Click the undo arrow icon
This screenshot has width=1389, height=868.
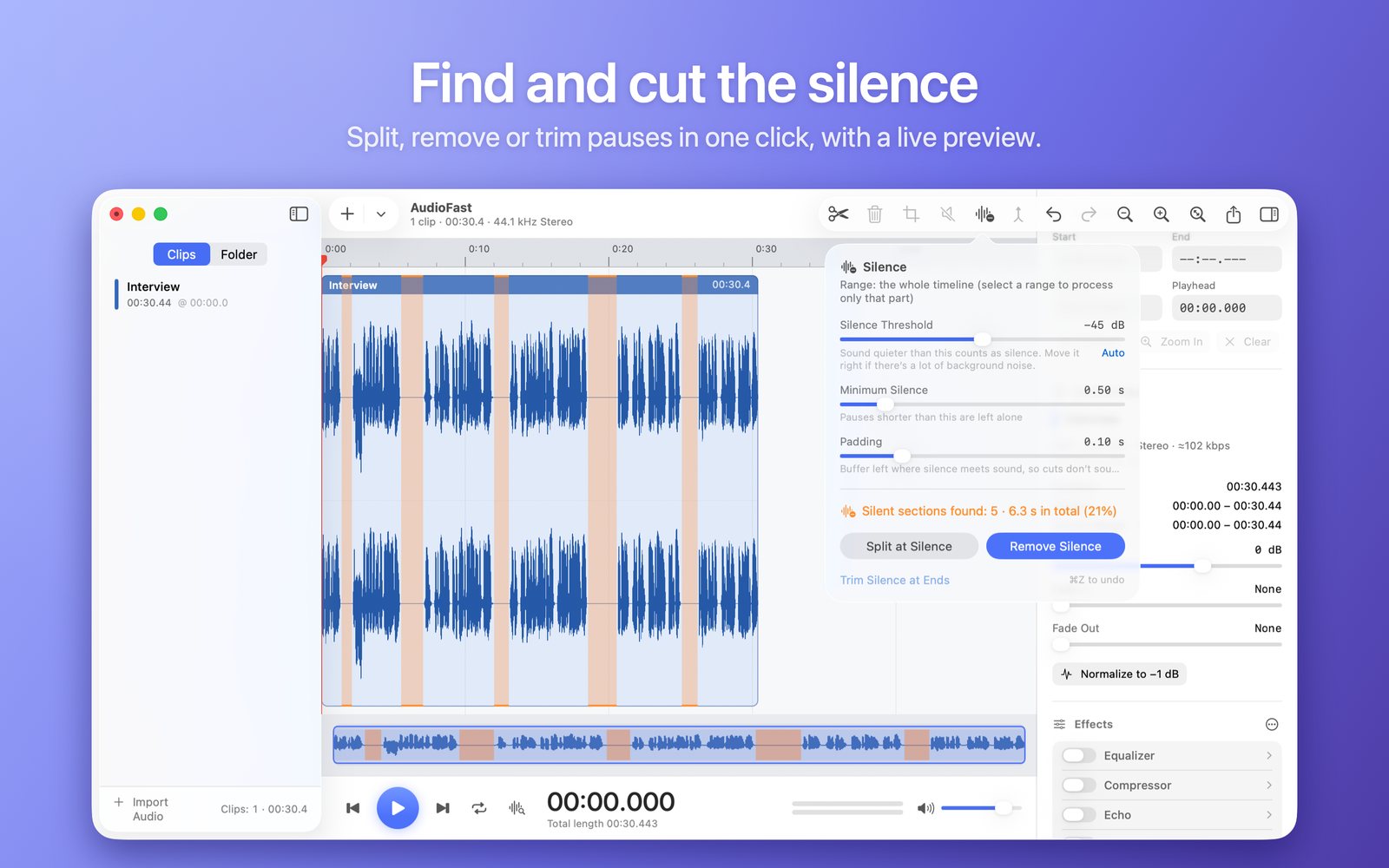pyautogui.click(x=1054, y=214)
